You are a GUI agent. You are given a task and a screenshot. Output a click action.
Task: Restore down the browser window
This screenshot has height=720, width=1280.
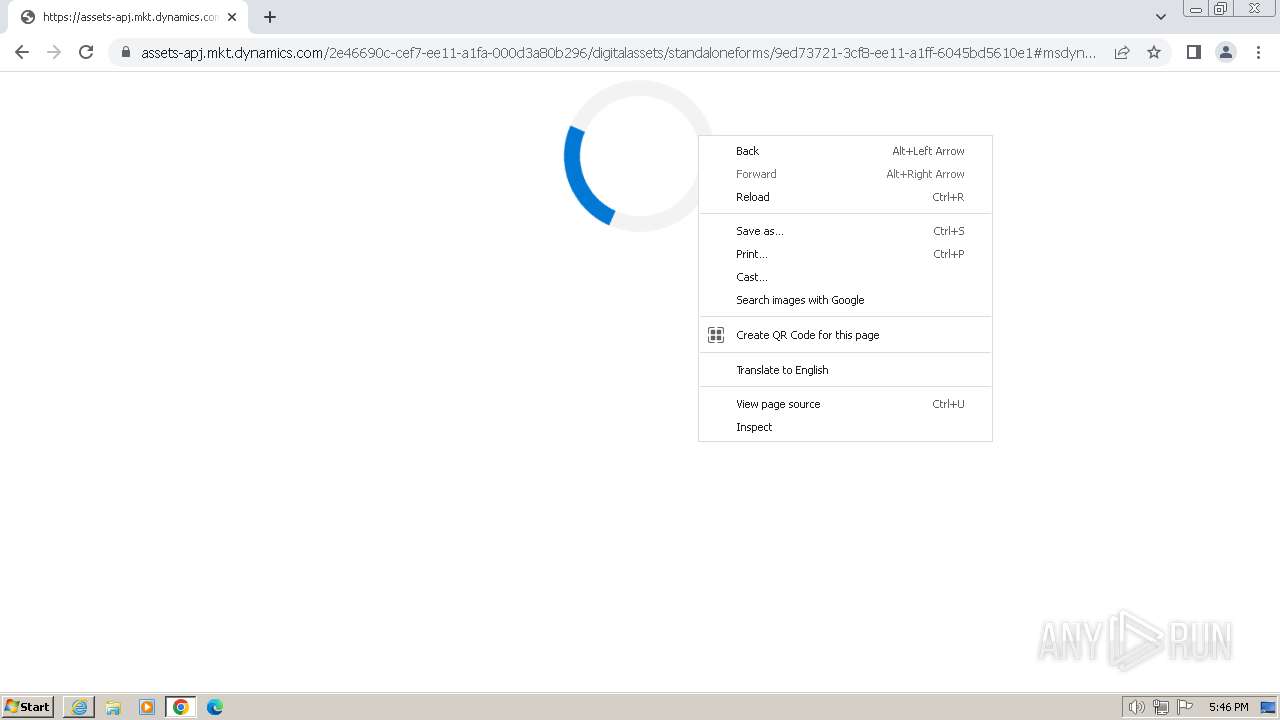pos(1221,9)
